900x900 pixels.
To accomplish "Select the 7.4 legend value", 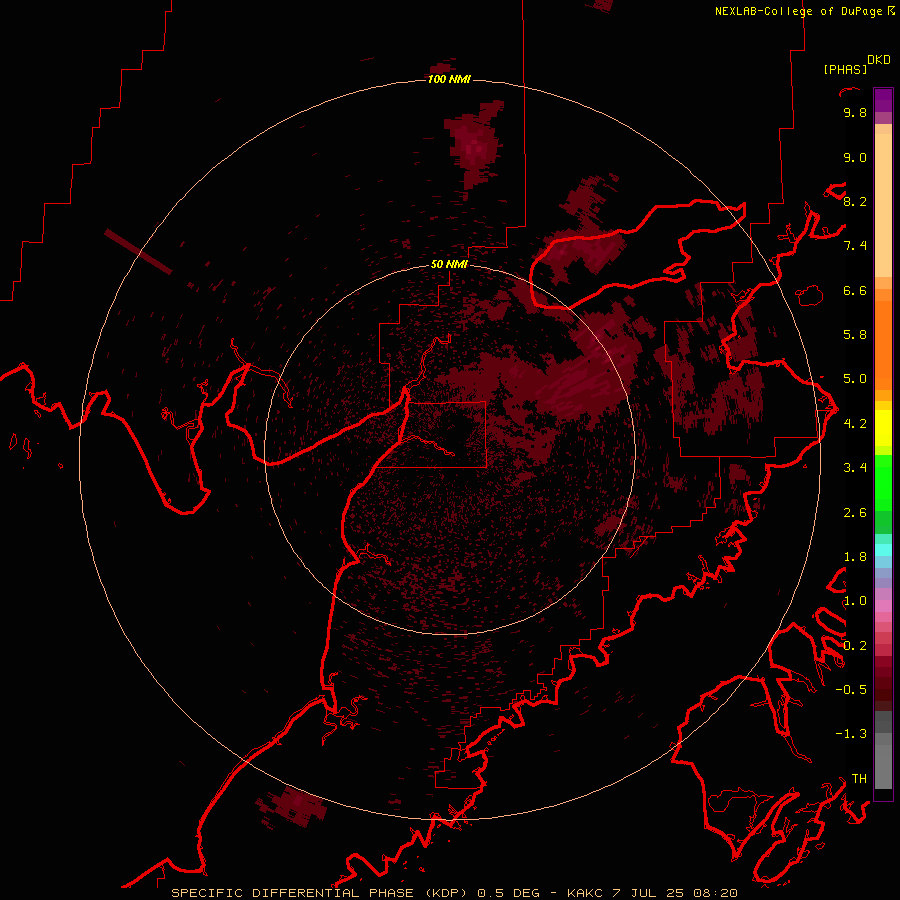I will pyautogui.click(x=855, y=246).
